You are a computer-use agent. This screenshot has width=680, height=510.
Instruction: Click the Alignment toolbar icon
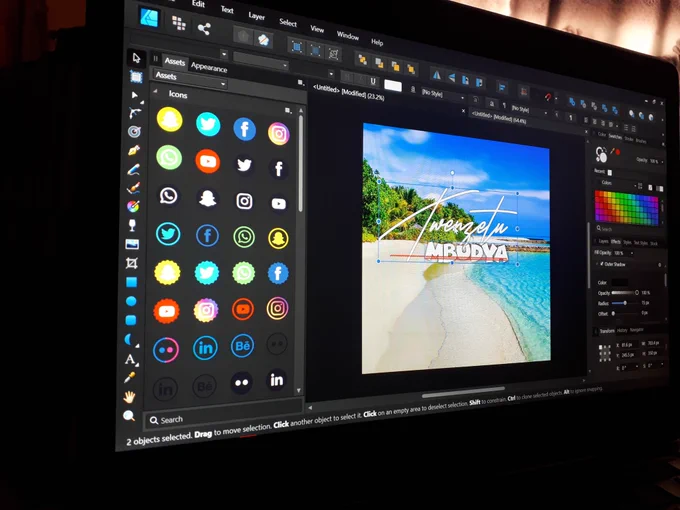click(x=502, y=87)
